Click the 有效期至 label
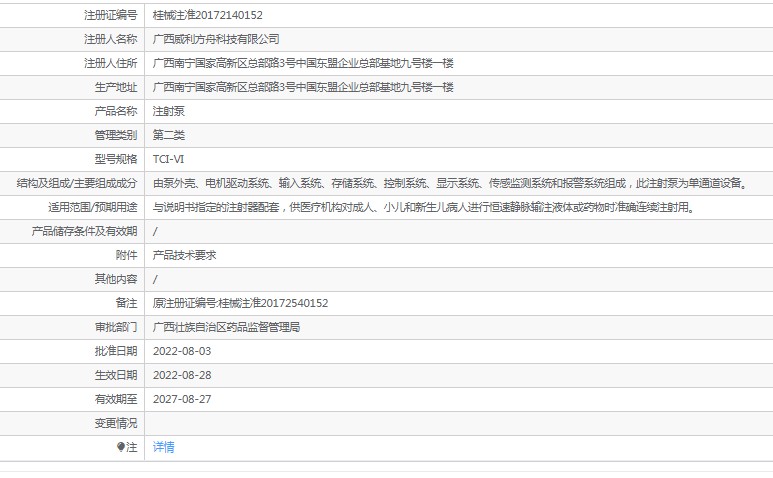Viewport: 773px width, 478px height. tap(116, 399)
